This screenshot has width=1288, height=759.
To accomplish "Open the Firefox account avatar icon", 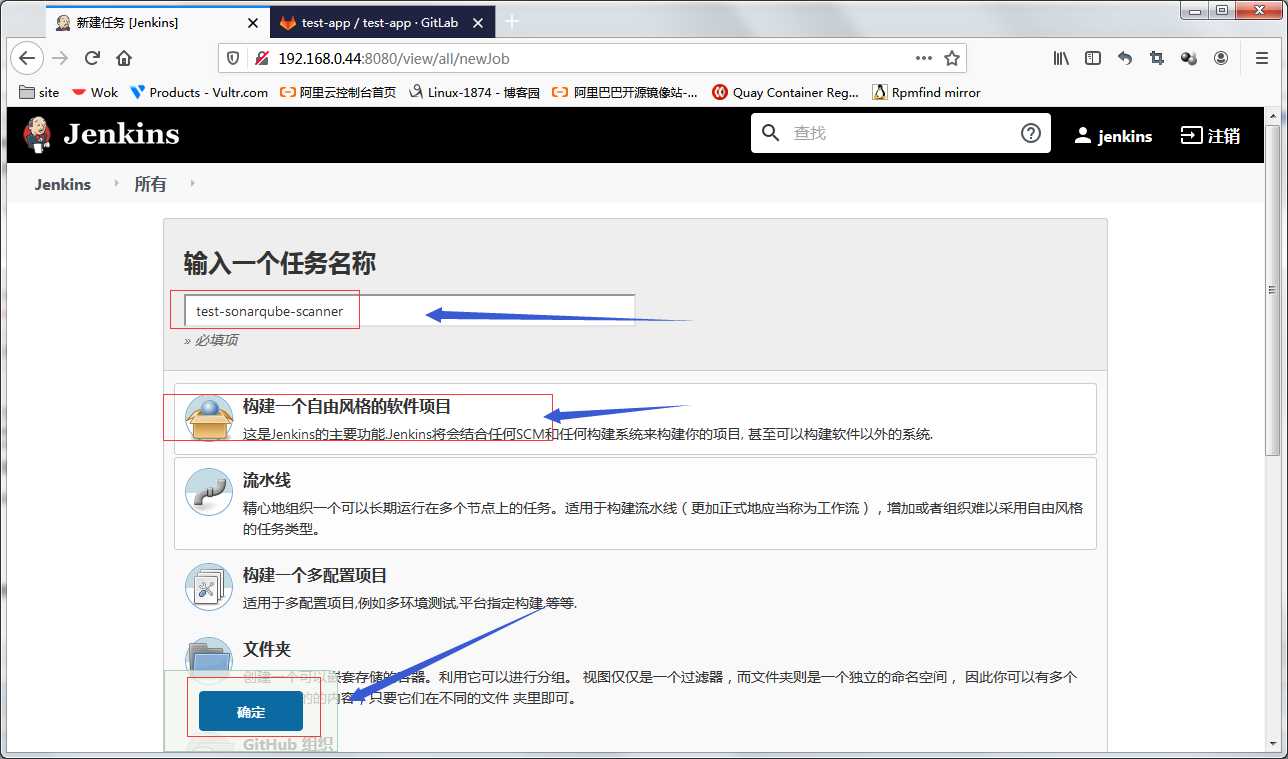I will 1221,58.
